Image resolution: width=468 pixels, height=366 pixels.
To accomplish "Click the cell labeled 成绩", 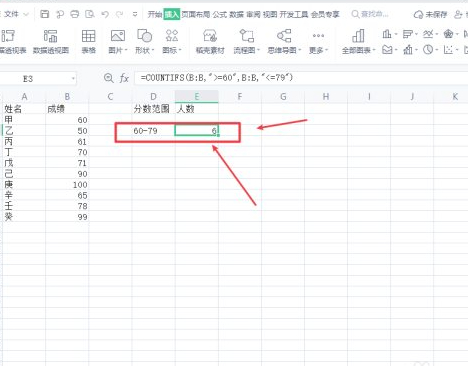I will point(67,109).
